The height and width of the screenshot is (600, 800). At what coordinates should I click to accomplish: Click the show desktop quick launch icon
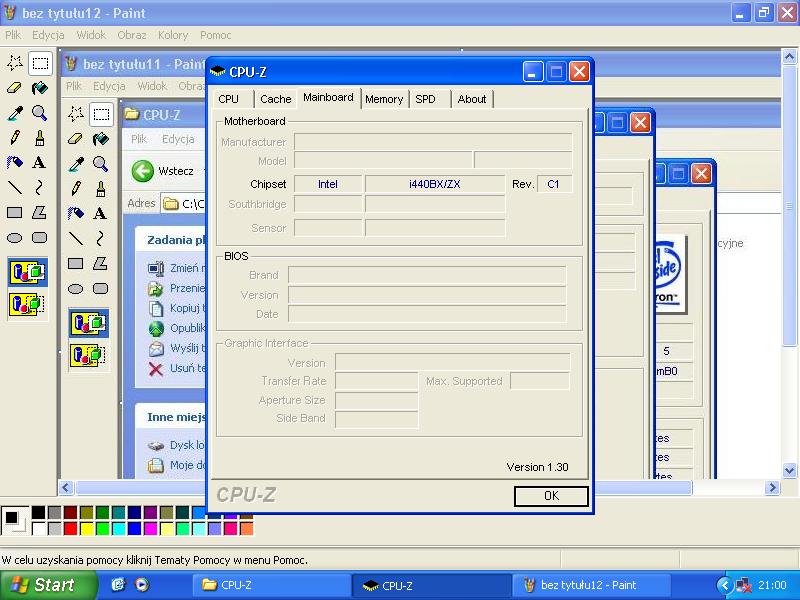pyautogui.click(x=118, y=585)
